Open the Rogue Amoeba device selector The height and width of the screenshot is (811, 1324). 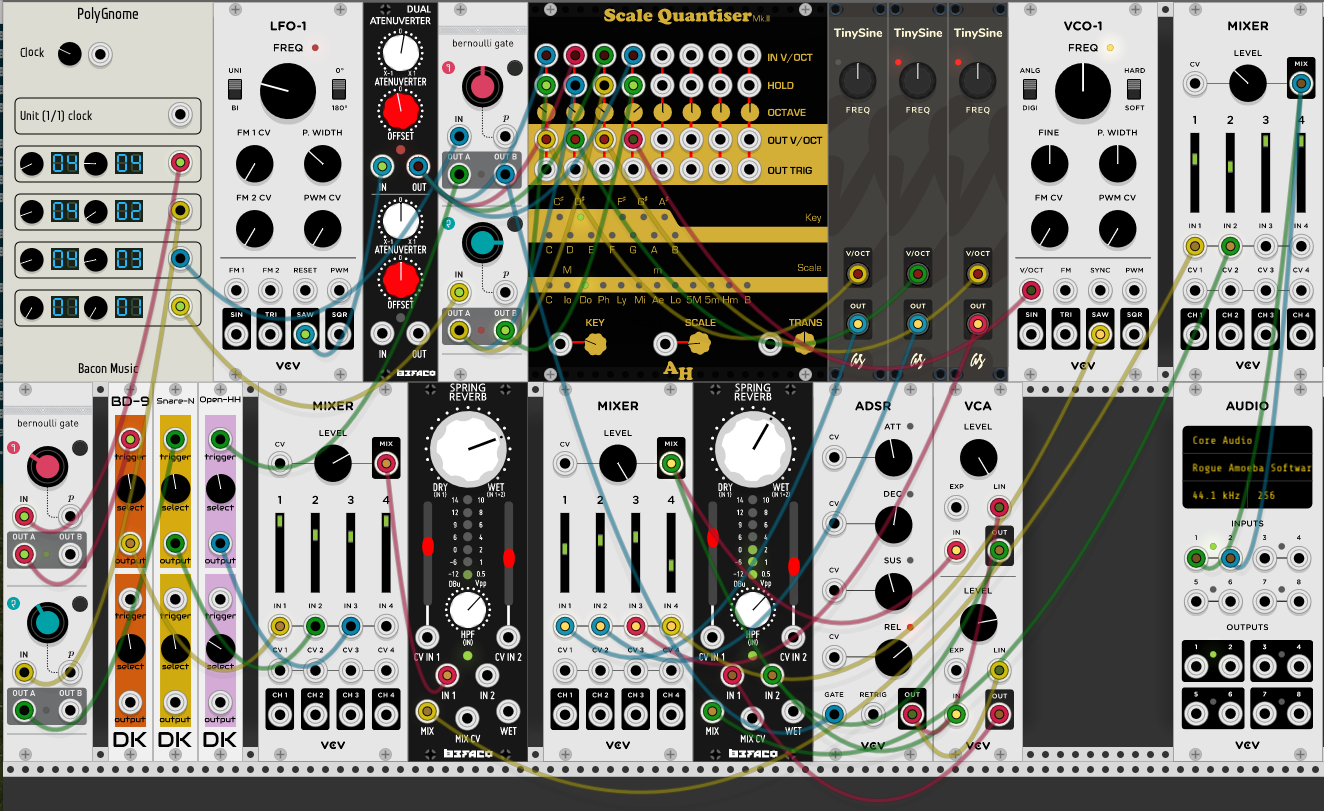[1248, 467]
